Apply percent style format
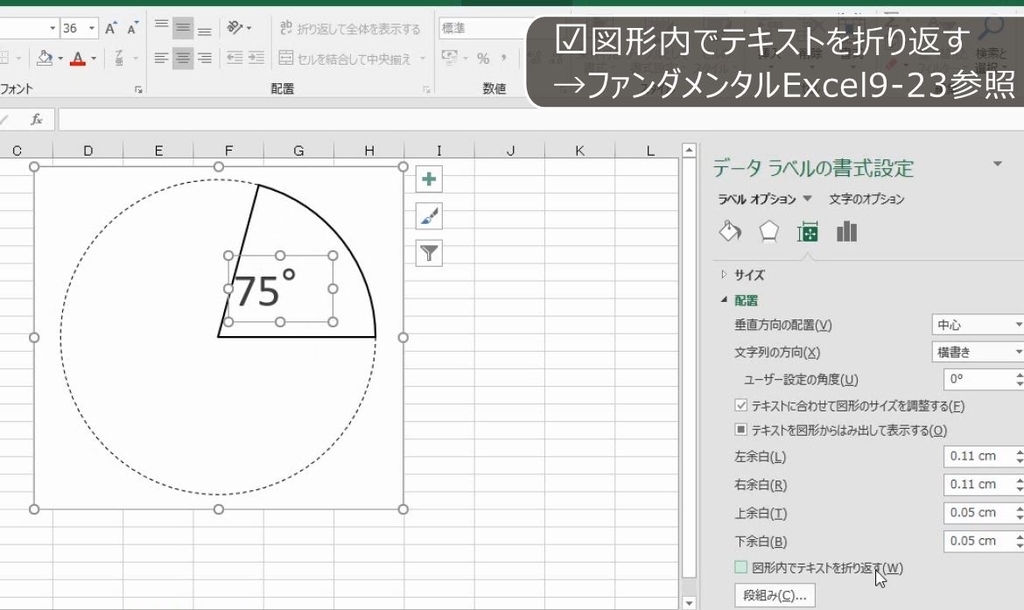The image size is (1024, 610). click(483, 58)
